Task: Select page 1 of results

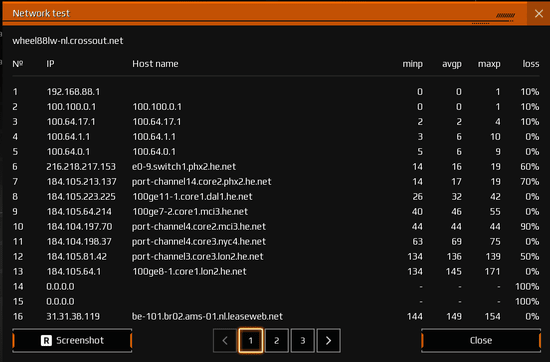Action: tap(251, 340)
